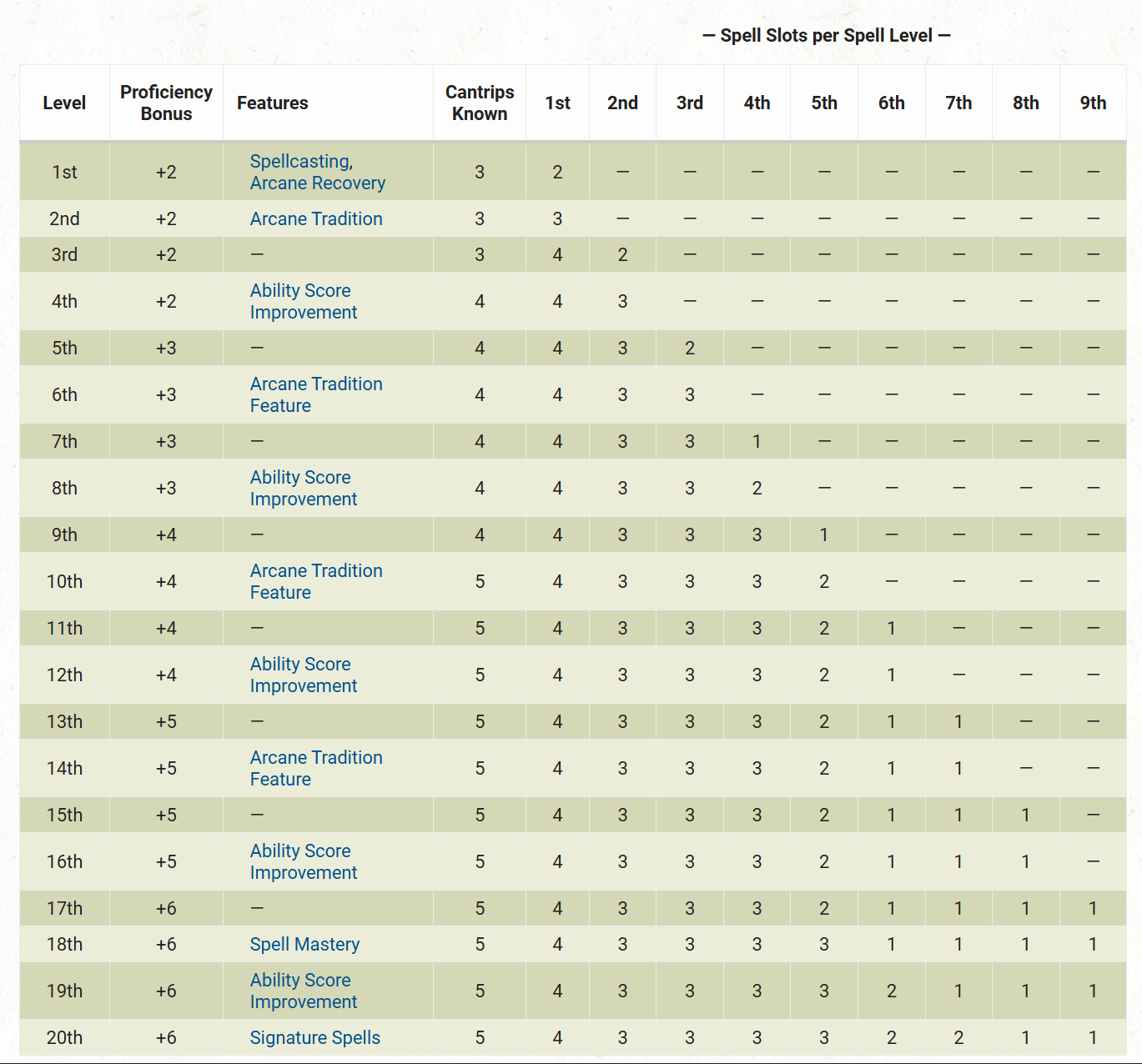Open Ability Score Improvement at 4th level
Viewport: 1142px width, 1064px height.
(303, 301)
